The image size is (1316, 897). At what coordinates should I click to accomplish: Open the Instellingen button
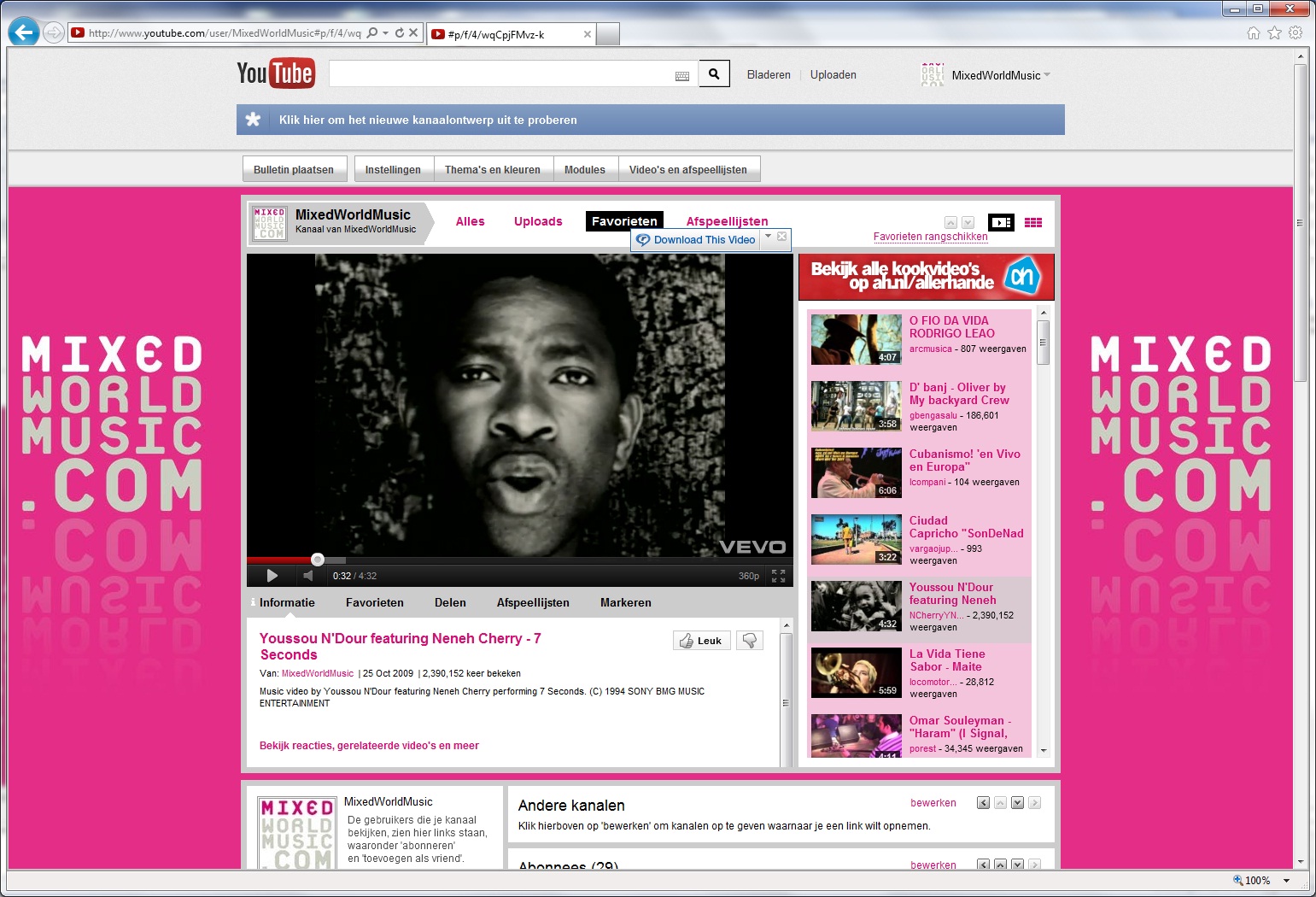click(x=393, y=169)
